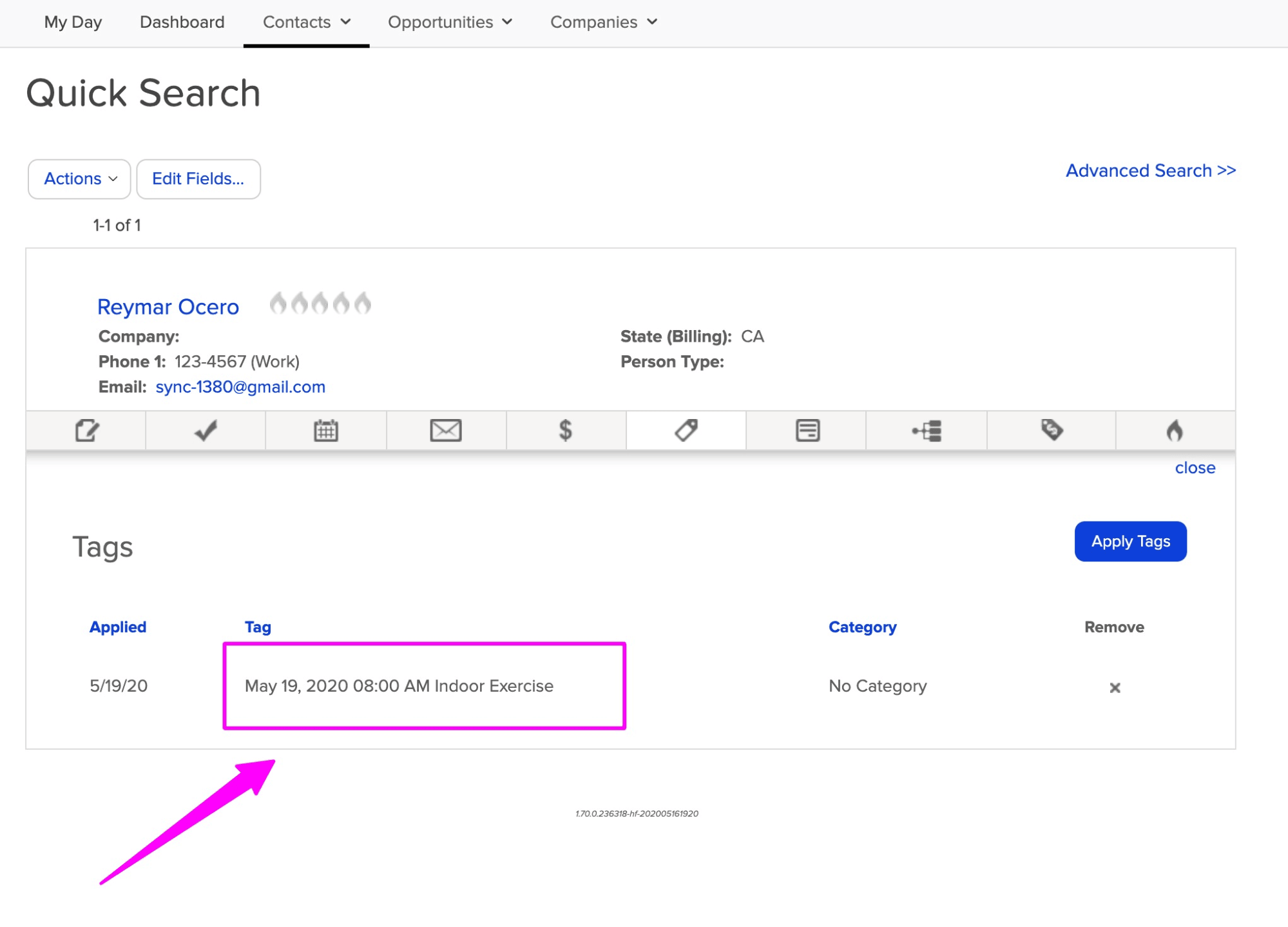Open the calendar/appointment icon
The height and width of the screenshot is (927, 1288).
coord(326,431)
